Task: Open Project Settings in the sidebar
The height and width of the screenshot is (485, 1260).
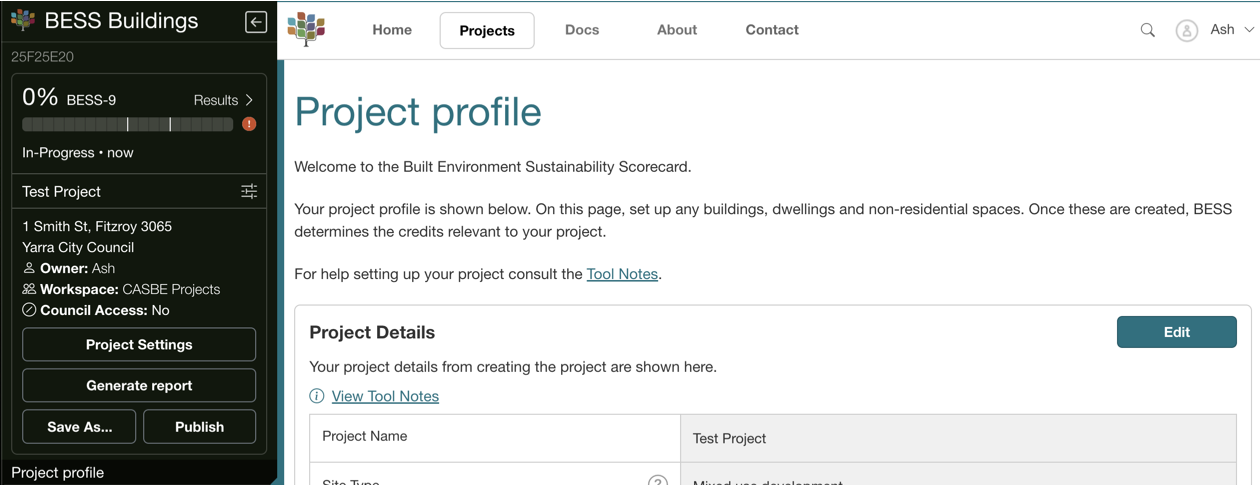Action: pyautogui.click(x=139, y=344)
